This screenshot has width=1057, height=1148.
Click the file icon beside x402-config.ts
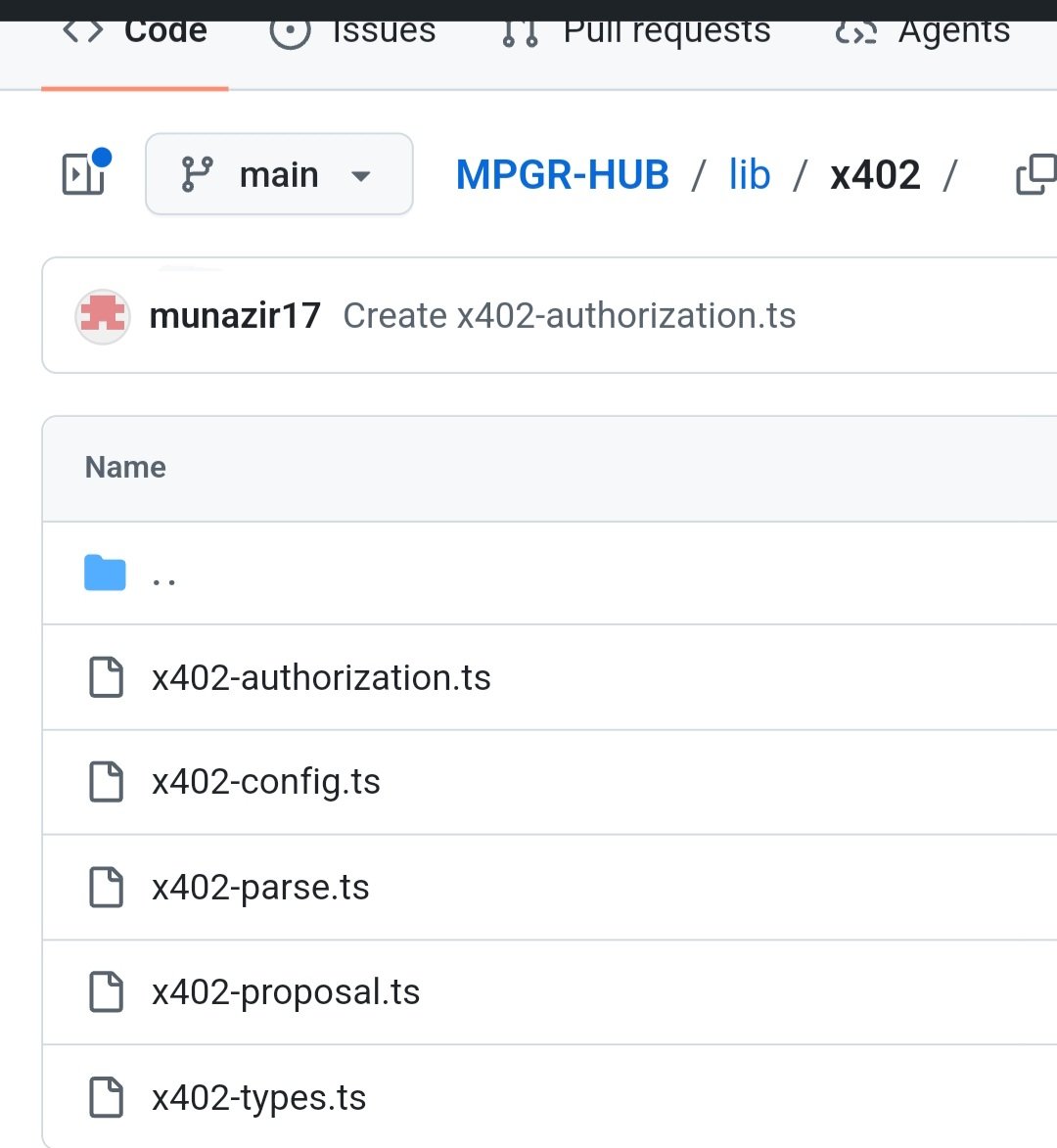coord(106,782)
